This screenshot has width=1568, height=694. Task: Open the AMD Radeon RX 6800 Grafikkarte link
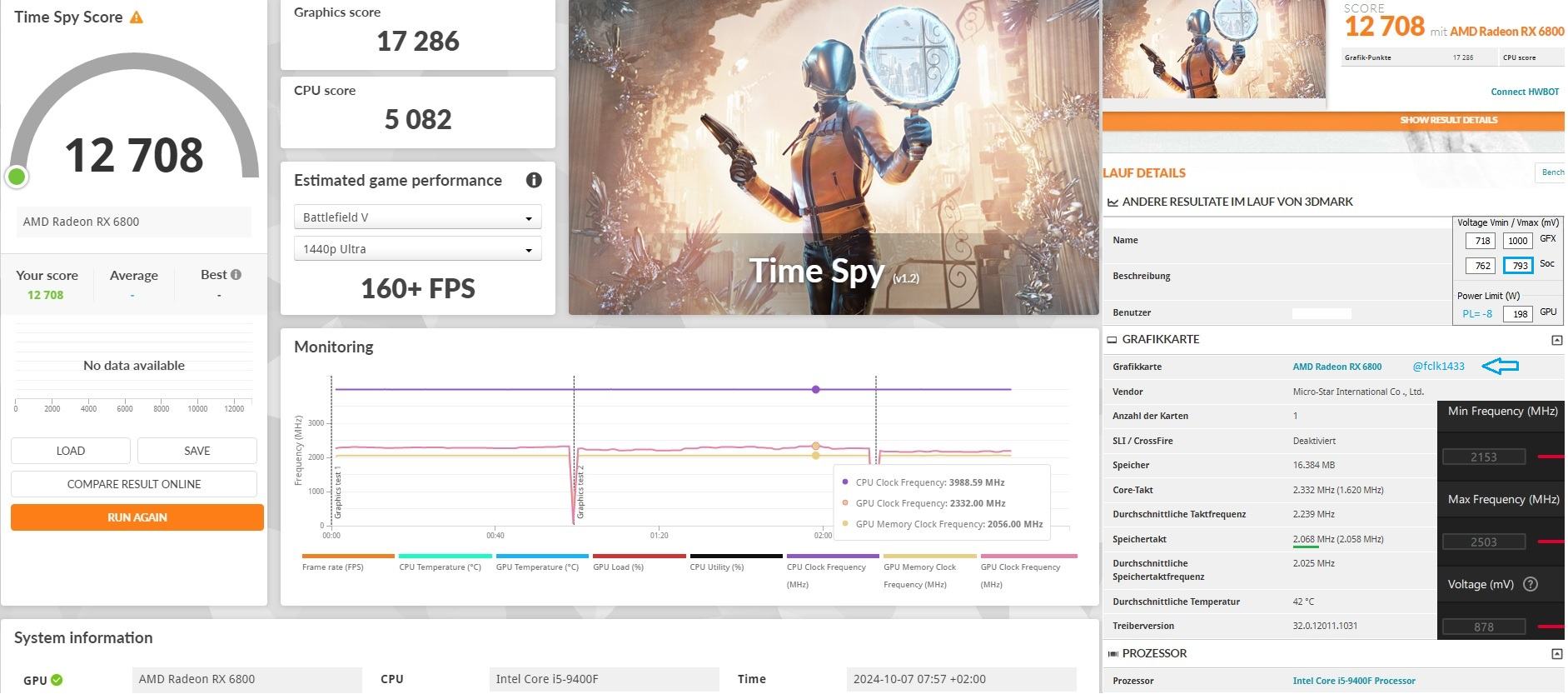tap(1337, 367)
